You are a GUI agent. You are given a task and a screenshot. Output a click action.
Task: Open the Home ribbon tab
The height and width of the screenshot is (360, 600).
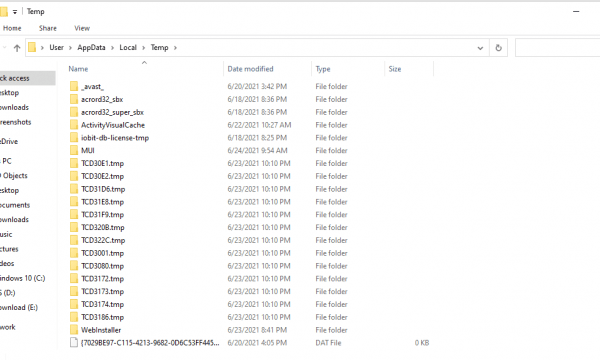(x=12, y=28)
